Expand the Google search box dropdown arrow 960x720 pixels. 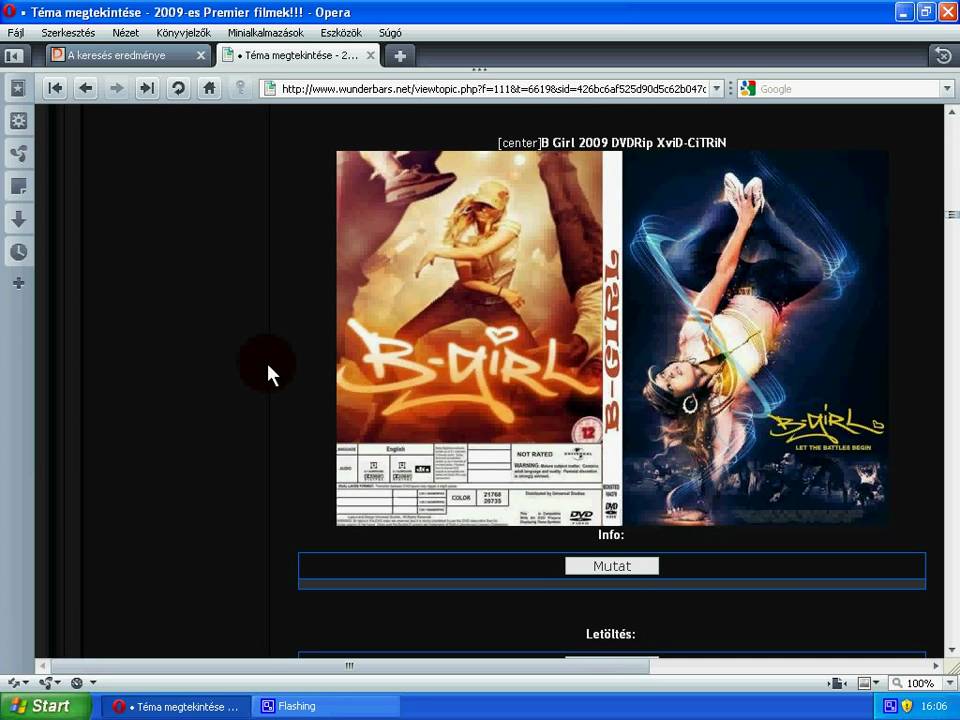(x=947, y=89)
